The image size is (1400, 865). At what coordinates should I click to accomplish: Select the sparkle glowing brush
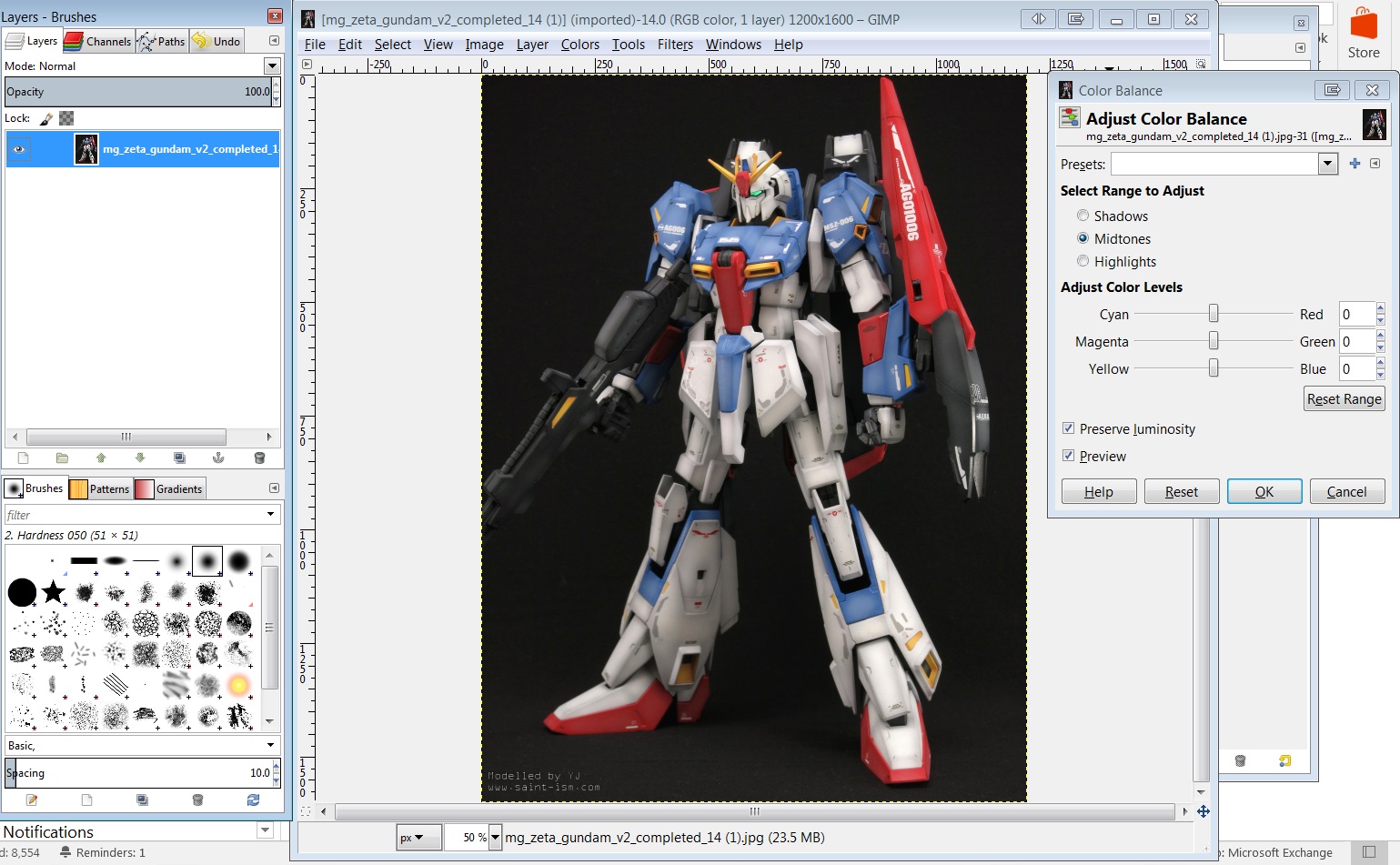click(x=238, y=685)
